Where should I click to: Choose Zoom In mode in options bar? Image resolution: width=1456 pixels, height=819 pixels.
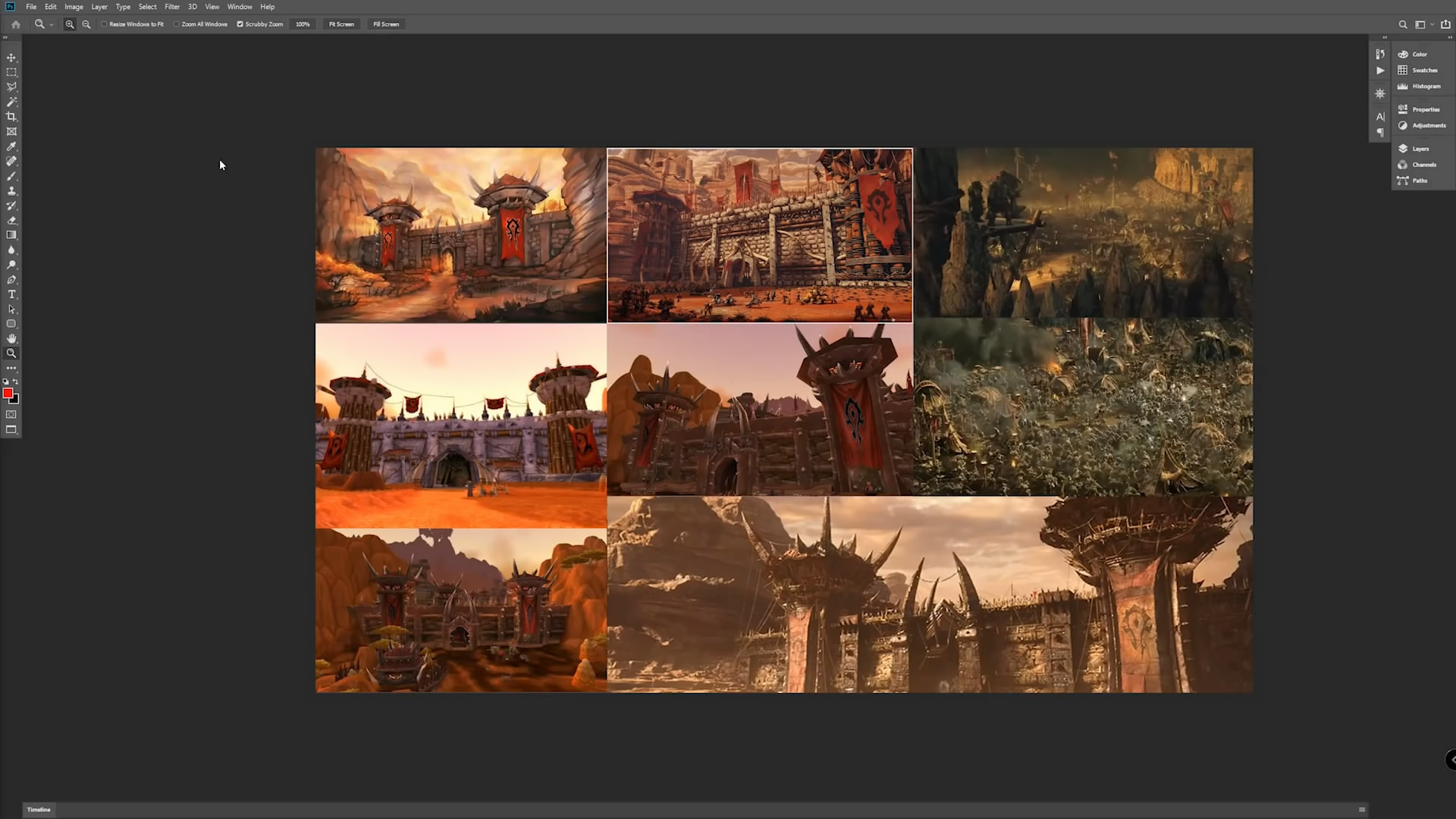coord(70,24)
